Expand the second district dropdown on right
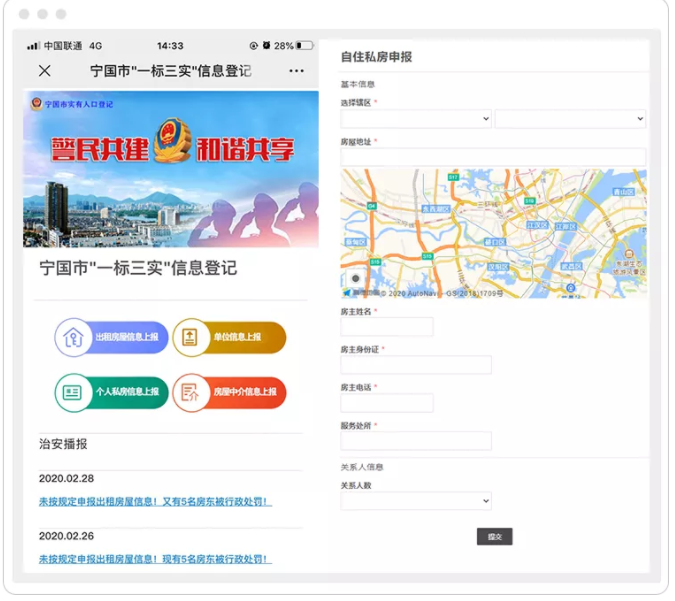This screenshot has width=675, height=601. point(570,119)
